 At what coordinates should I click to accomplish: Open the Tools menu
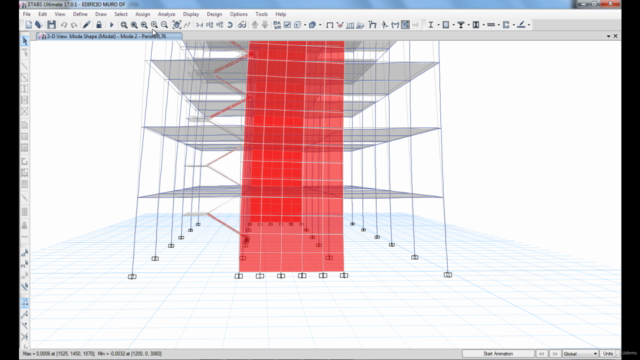point(262,14)
